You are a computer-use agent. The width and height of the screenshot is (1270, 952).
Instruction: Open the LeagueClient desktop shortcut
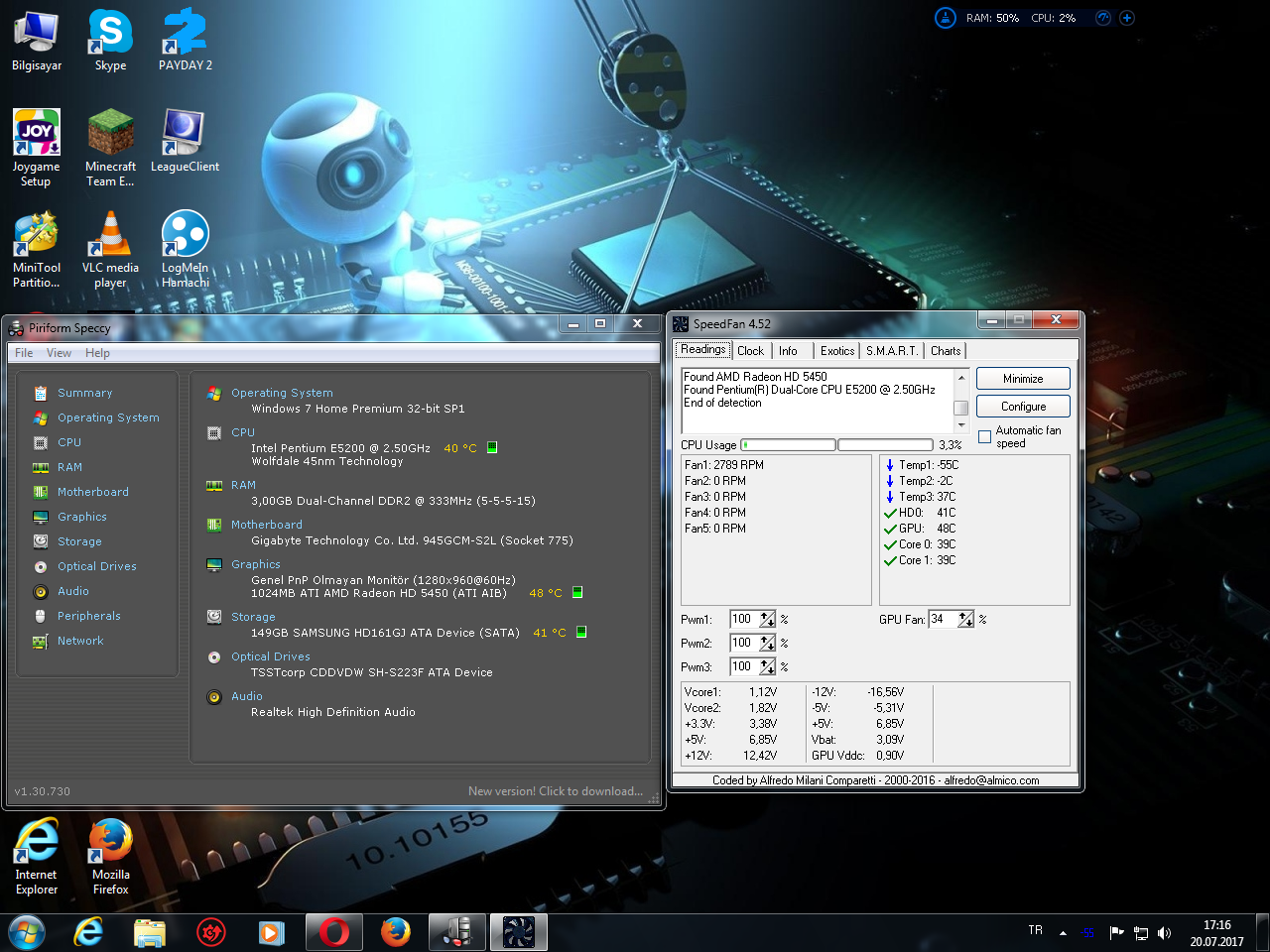click(x=186, y=141)
